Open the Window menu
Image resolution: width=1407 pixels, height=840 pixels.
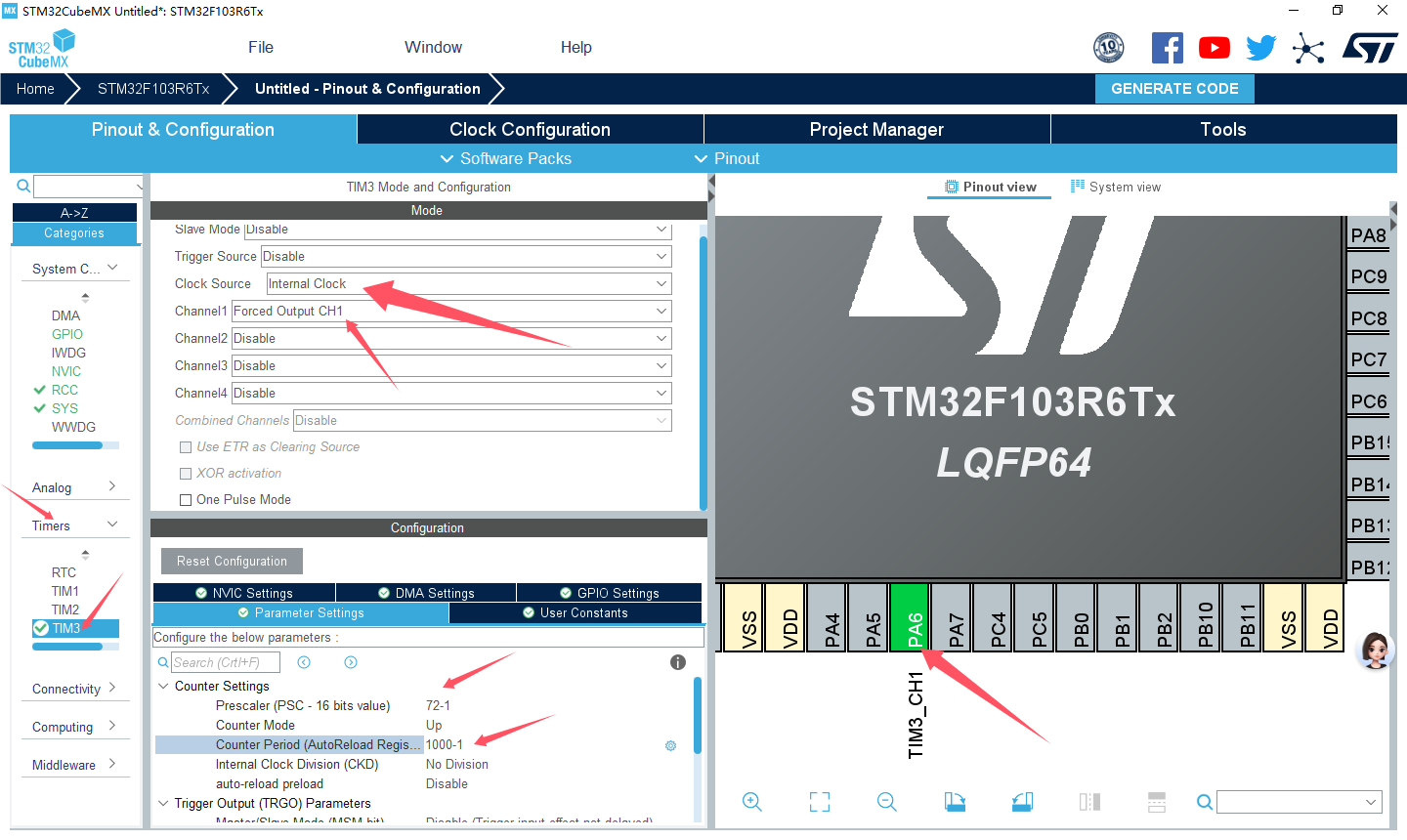(x=433, y=47)
